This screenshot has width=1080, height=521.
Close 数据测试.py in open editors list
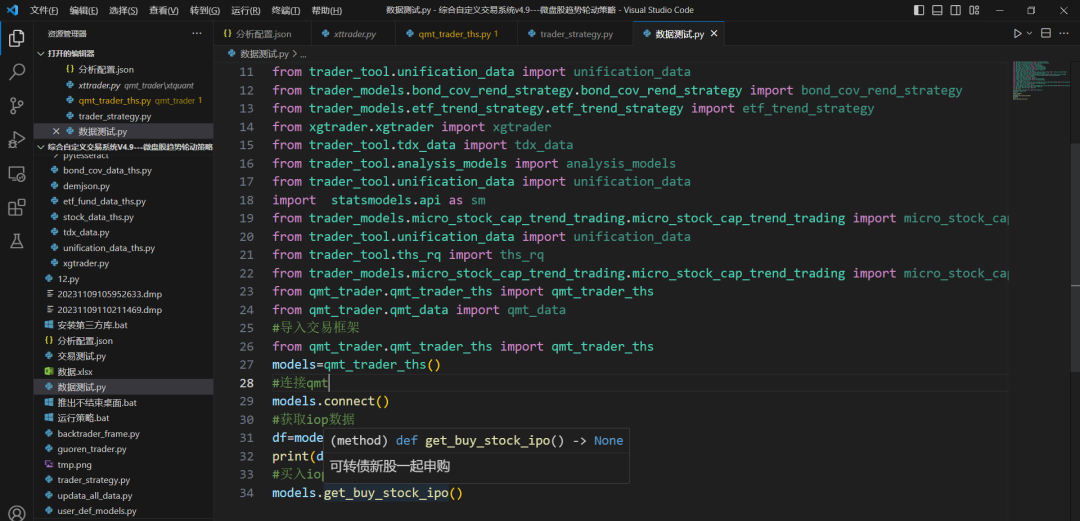pos(56,131)
